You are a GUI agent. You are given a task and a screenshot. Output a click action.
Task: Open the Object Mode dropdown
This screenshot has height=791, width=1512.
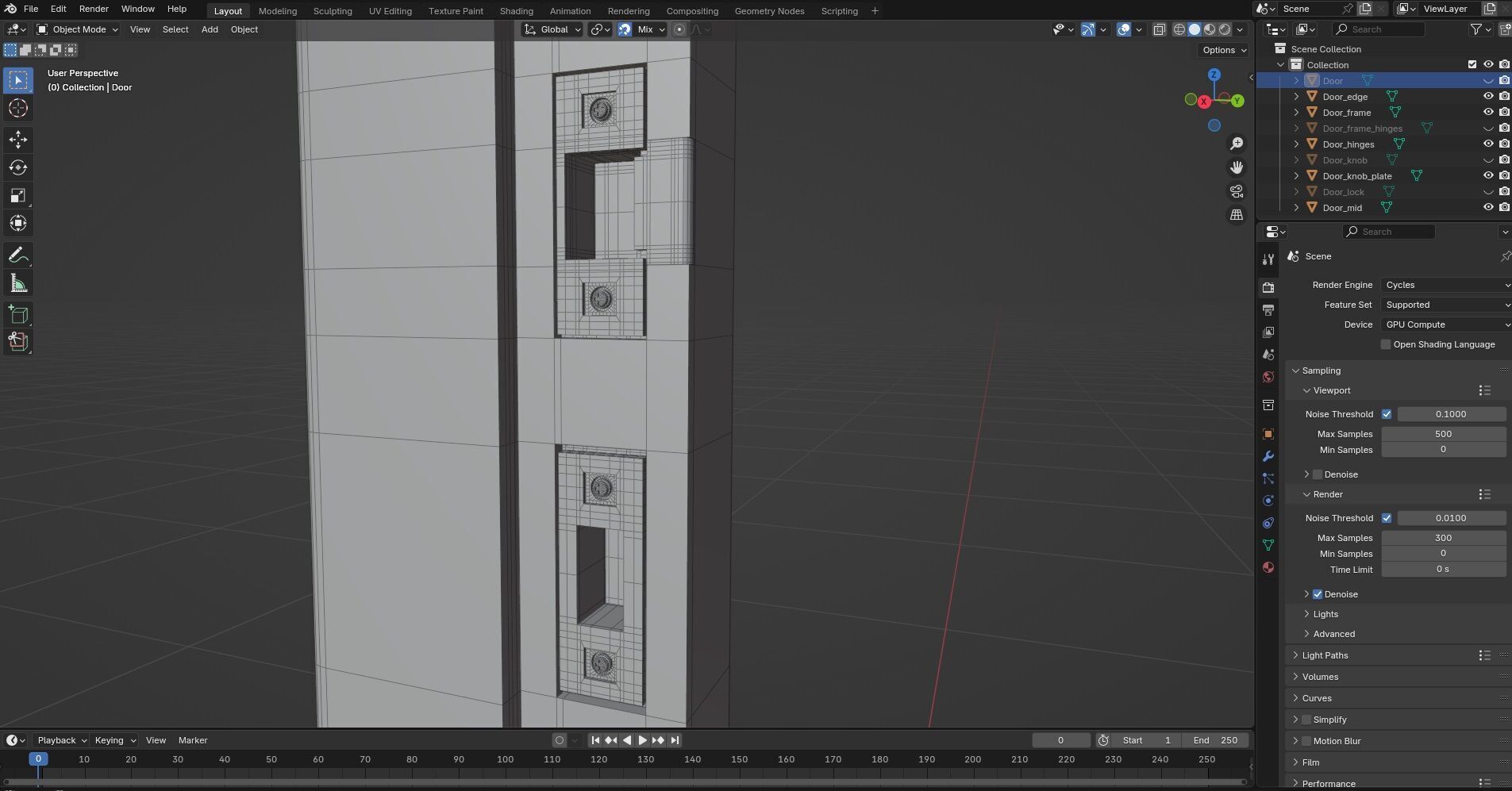click(78, 29)
